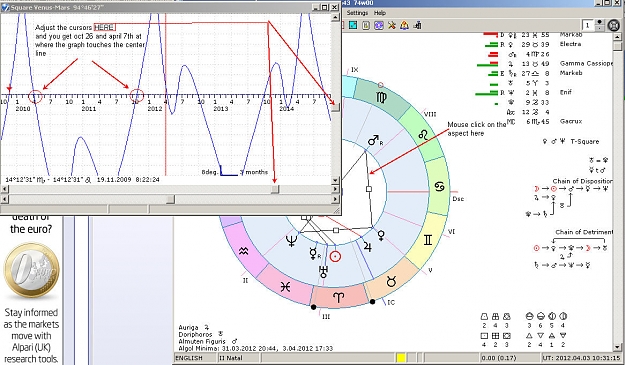Image resolution: width=625 pixels, height=365 pixels.
Task: Click the Chain of Detriment heading
Action: 584,232
